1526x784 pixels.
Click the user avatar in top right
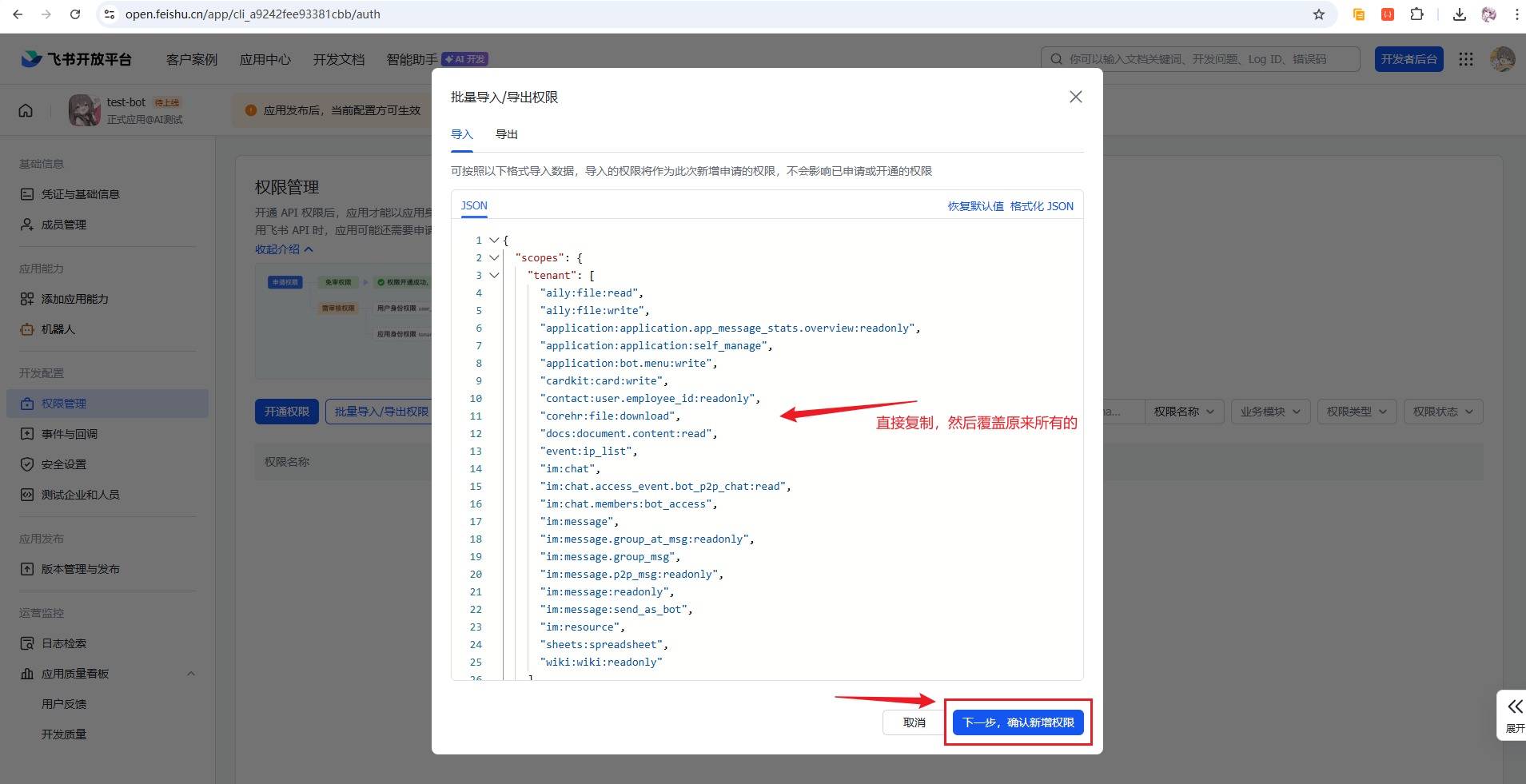[x=1502, y=59]
